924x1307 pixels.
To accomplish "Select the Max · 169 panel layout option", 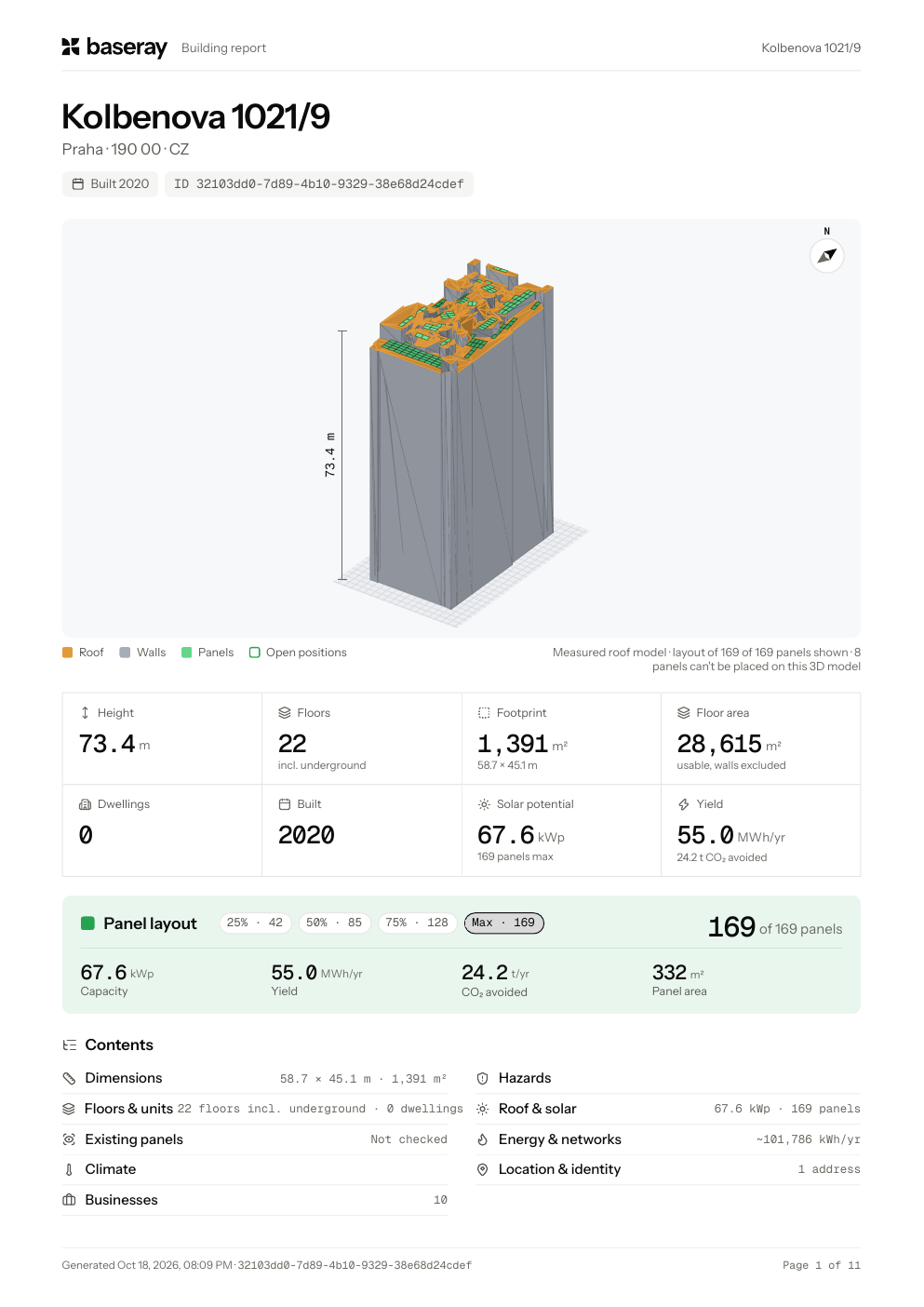I will coord(503,923).
